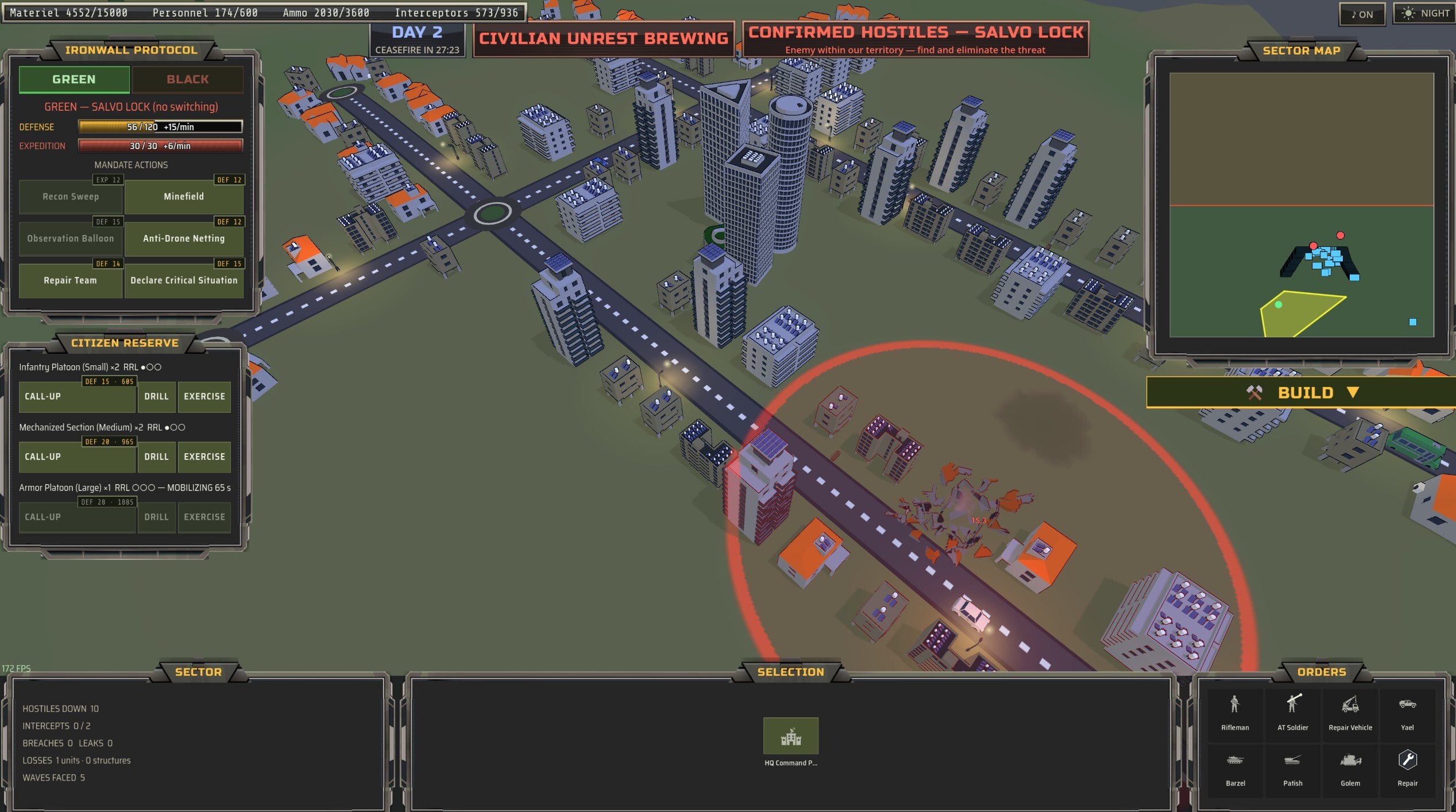1456x812 pixels.
Task: Click the Personnel 174/600 readout
Action: click(x=204, y=13)
